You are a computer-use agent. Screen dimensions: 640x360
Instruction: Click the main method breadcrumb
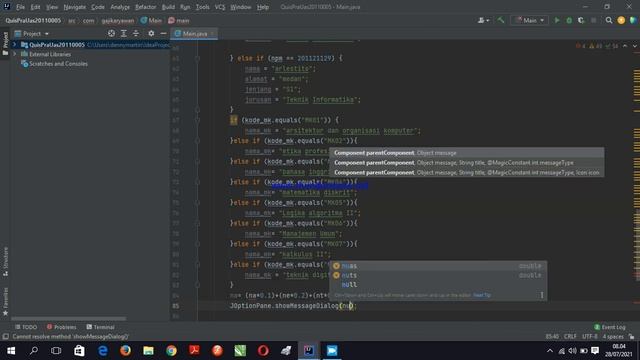(x=179, y=20)
